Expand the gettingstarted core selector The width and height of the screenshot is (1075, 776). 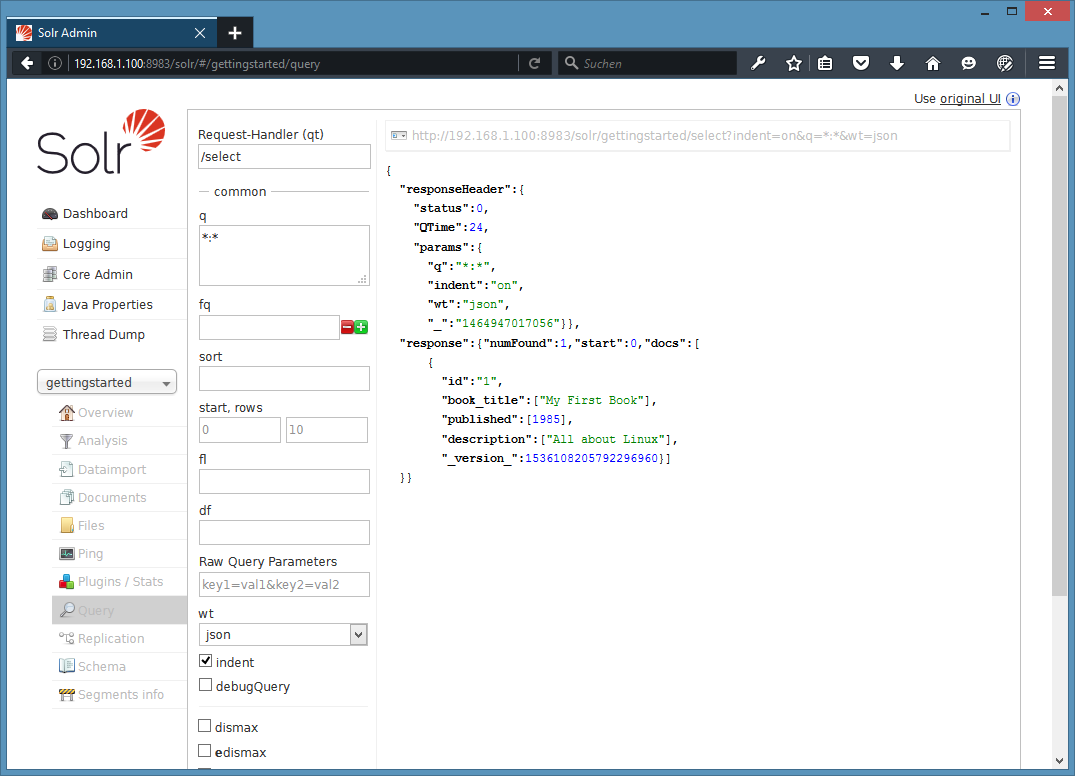107,383
